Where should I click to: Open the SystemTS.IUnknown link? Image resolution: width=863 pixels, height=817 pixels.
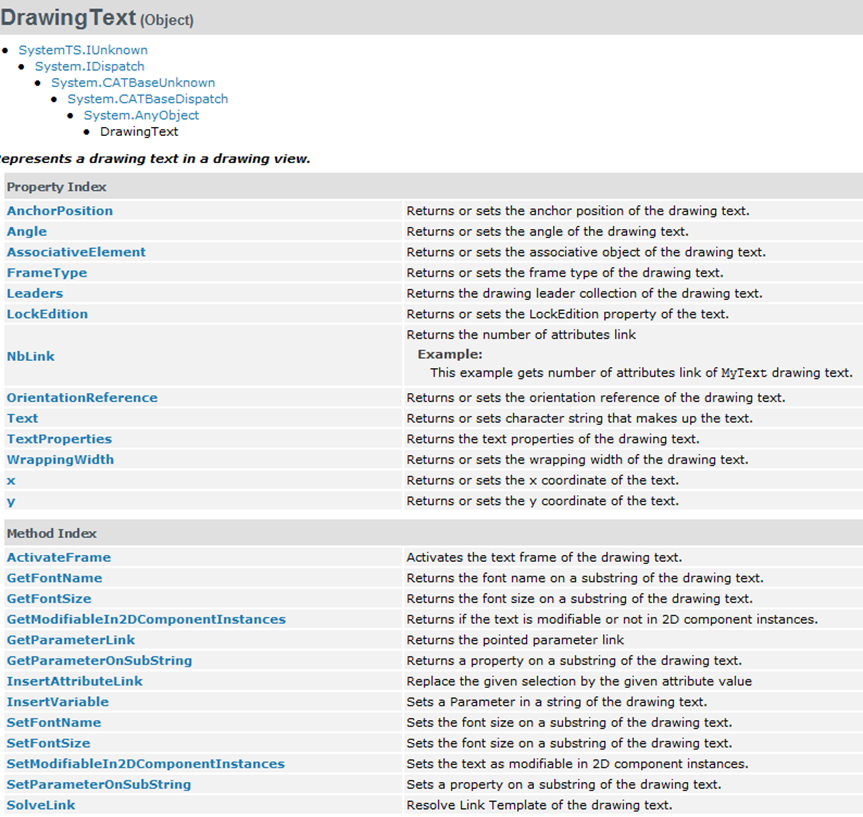[x=83, y=50]
